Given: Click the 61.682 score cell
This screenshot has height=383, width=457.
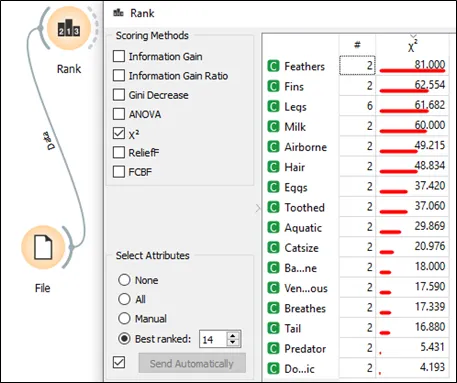Looking at the screenshot, I should (x=412, y=106).
